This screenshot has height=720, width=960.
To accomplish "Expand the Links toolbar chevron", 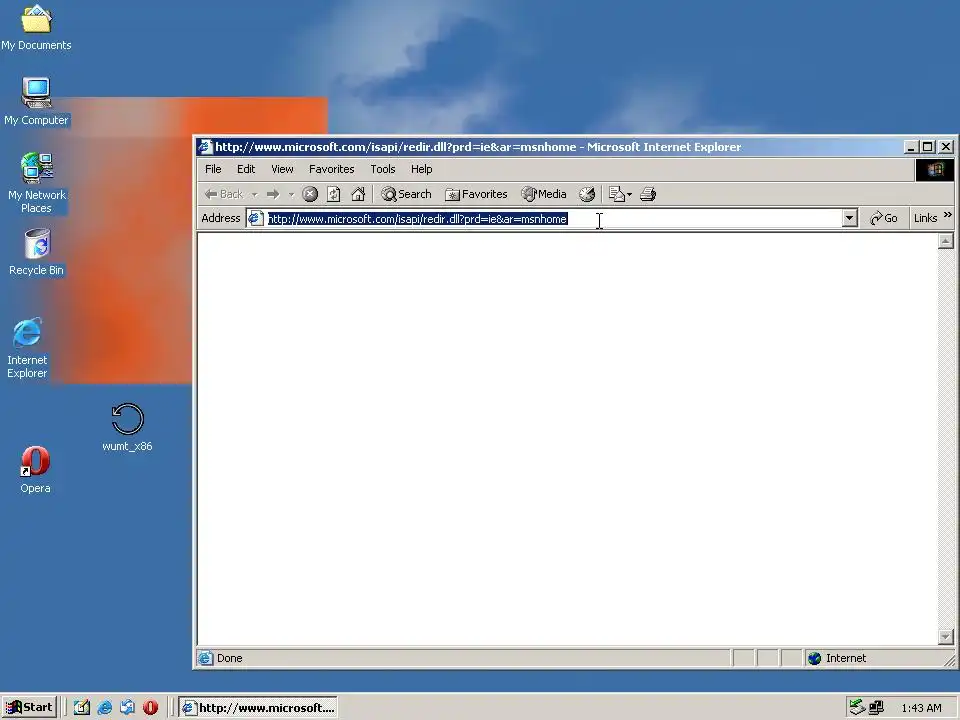I will [x=948, y=215].
